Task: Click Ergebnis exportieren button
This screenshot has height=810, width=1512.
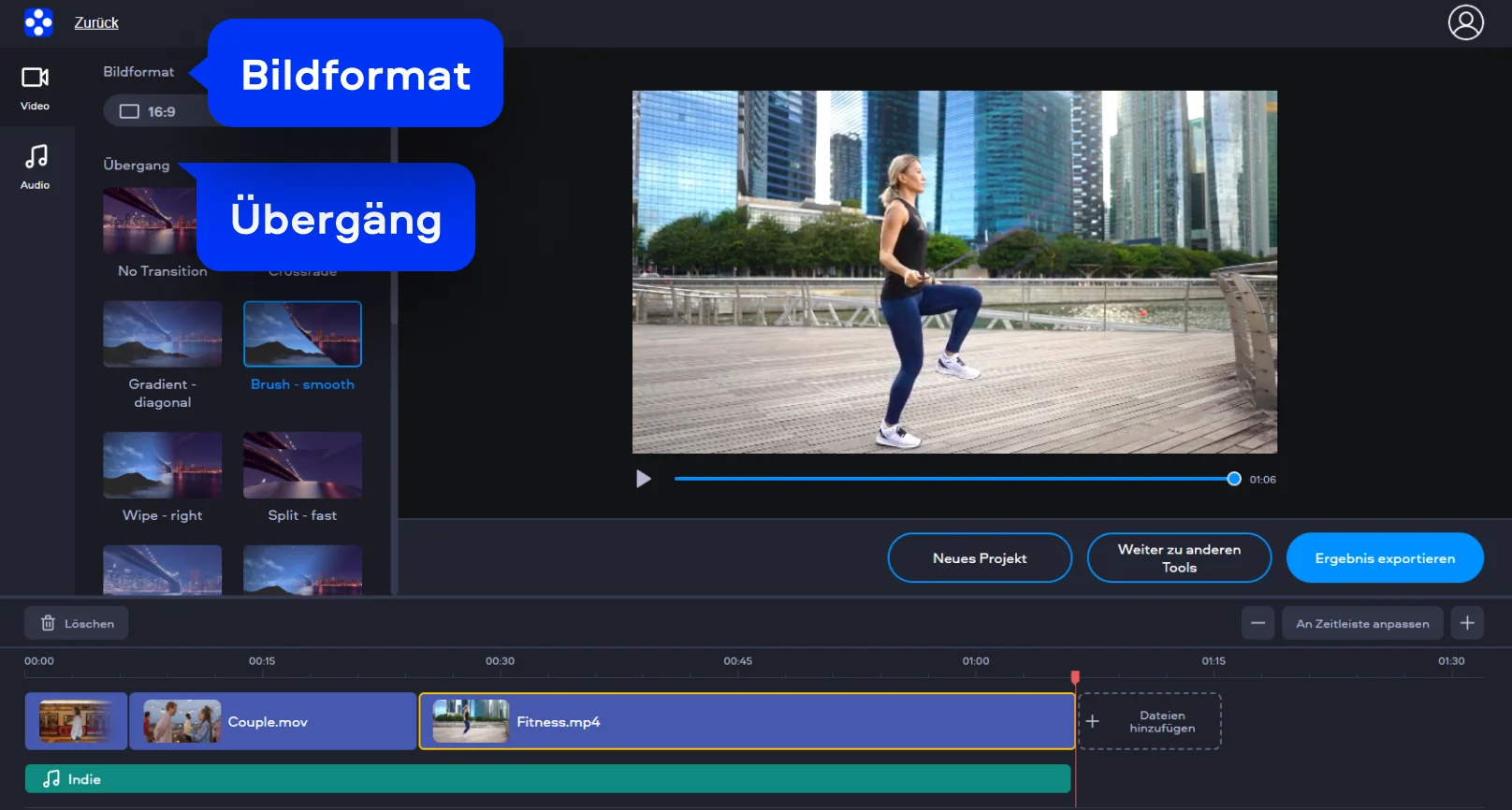Action: [x=1384, y=557]
